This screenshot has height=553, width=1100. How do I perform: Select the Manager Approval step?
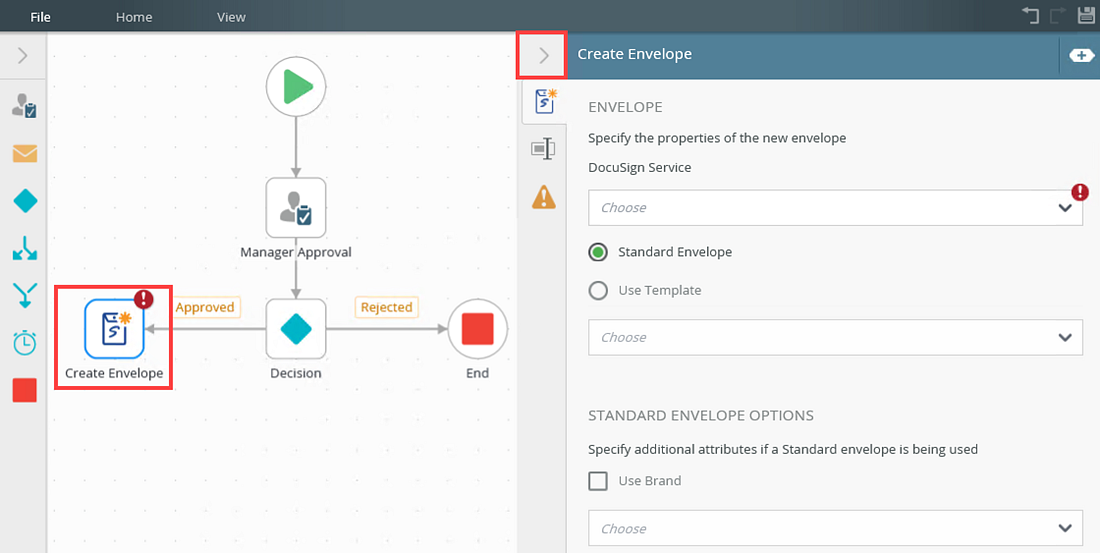[x=296, y=208]
